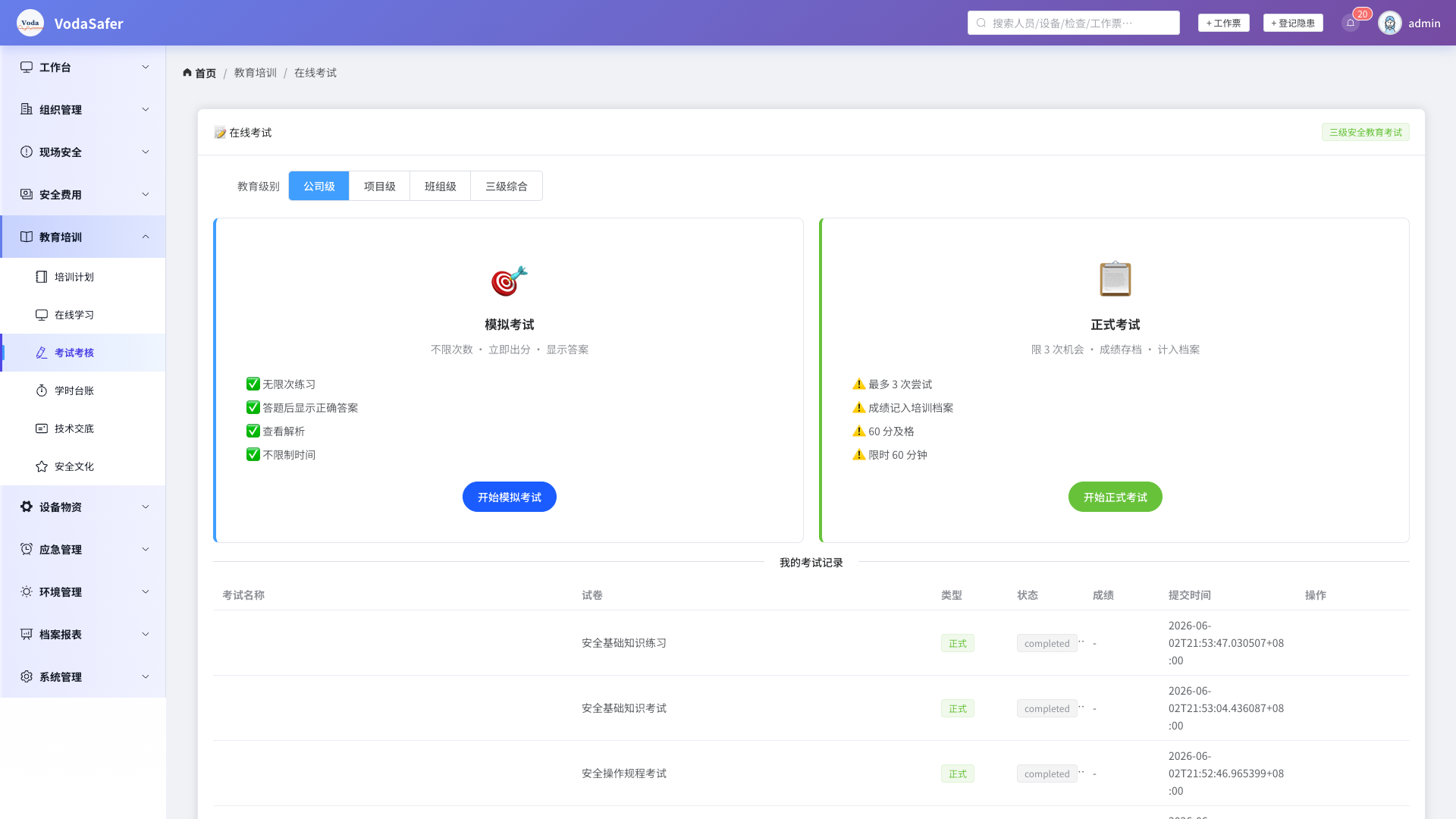Expand the 组织管理 menu chevron
This screenshot has height=819, width=1456.
146,109
